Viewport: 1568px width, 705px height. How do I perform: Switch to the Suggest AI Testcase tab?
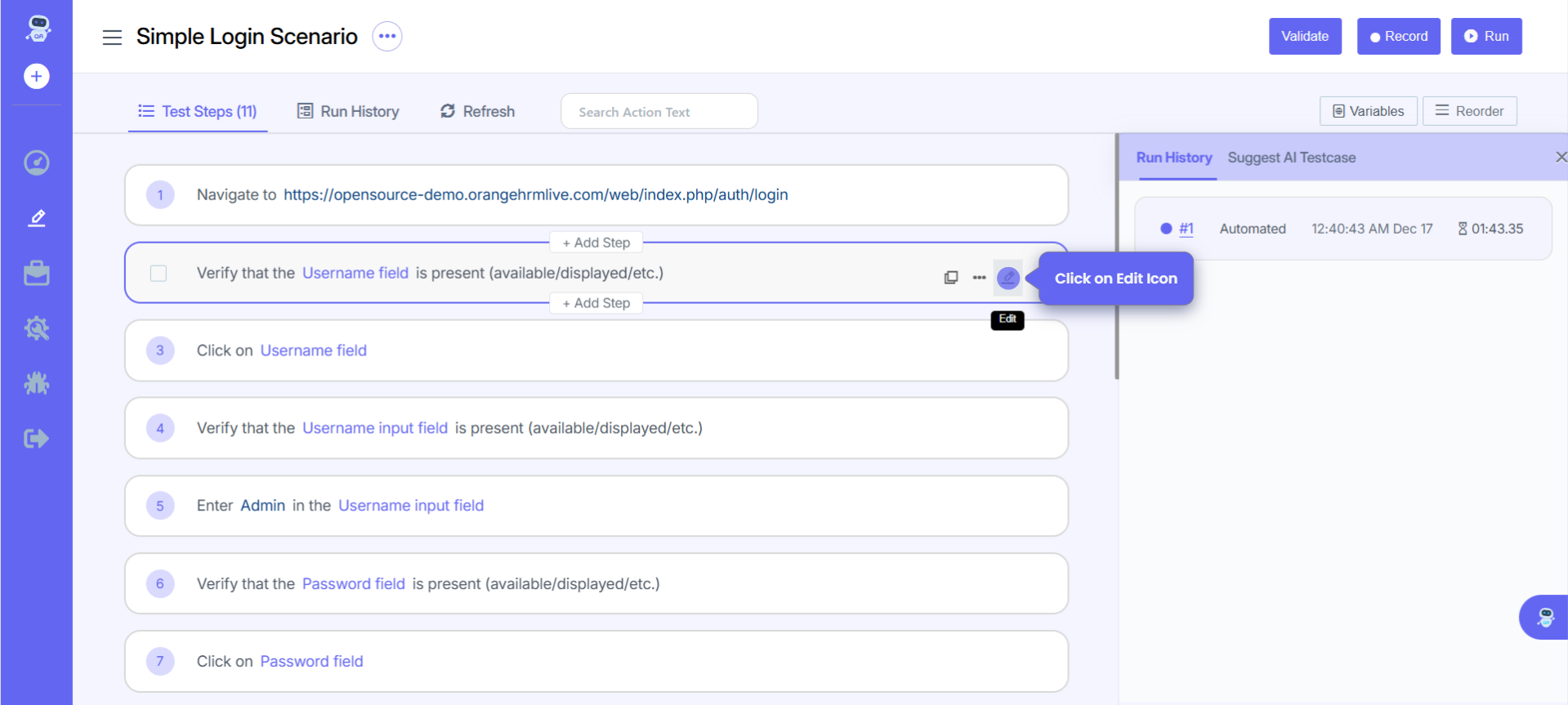point(1291,158)
